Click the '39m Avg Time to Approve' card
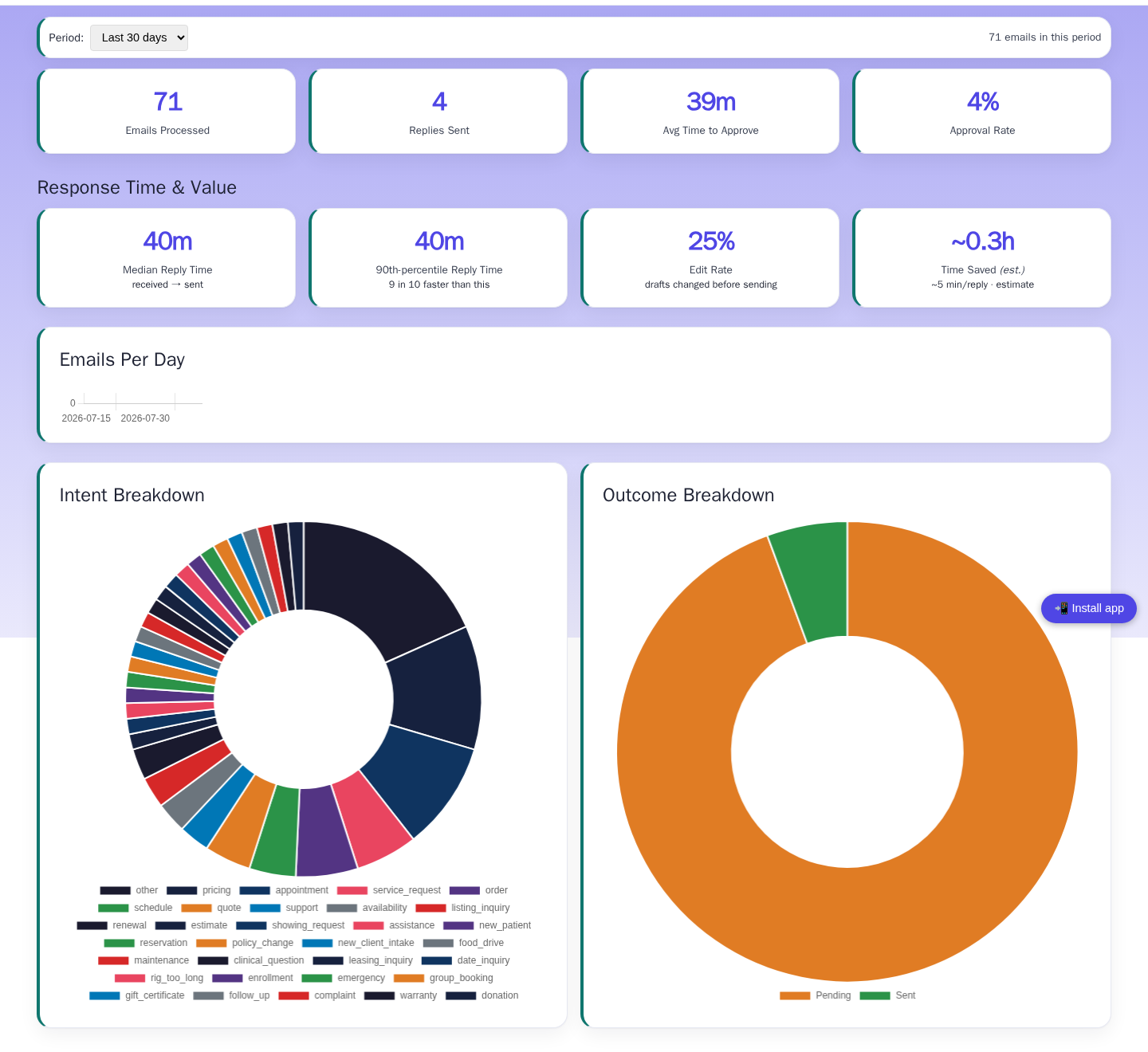Image resolution: width=1148 pixels, height=1052 pixels. [x=711, y=111]
